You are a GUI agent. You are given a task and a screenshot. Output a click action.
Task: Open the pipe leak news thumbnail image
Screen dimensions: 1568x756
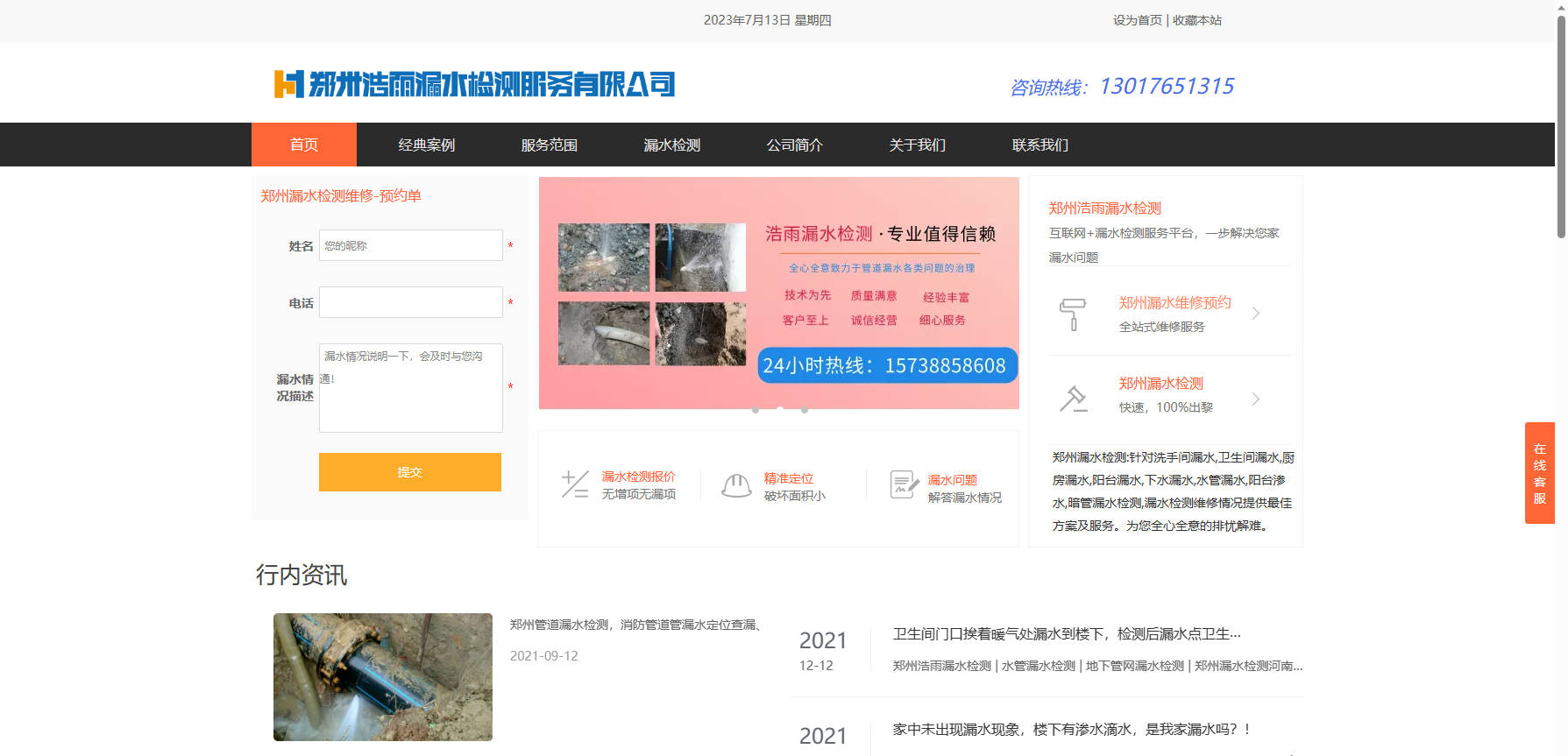pos(383,677)
